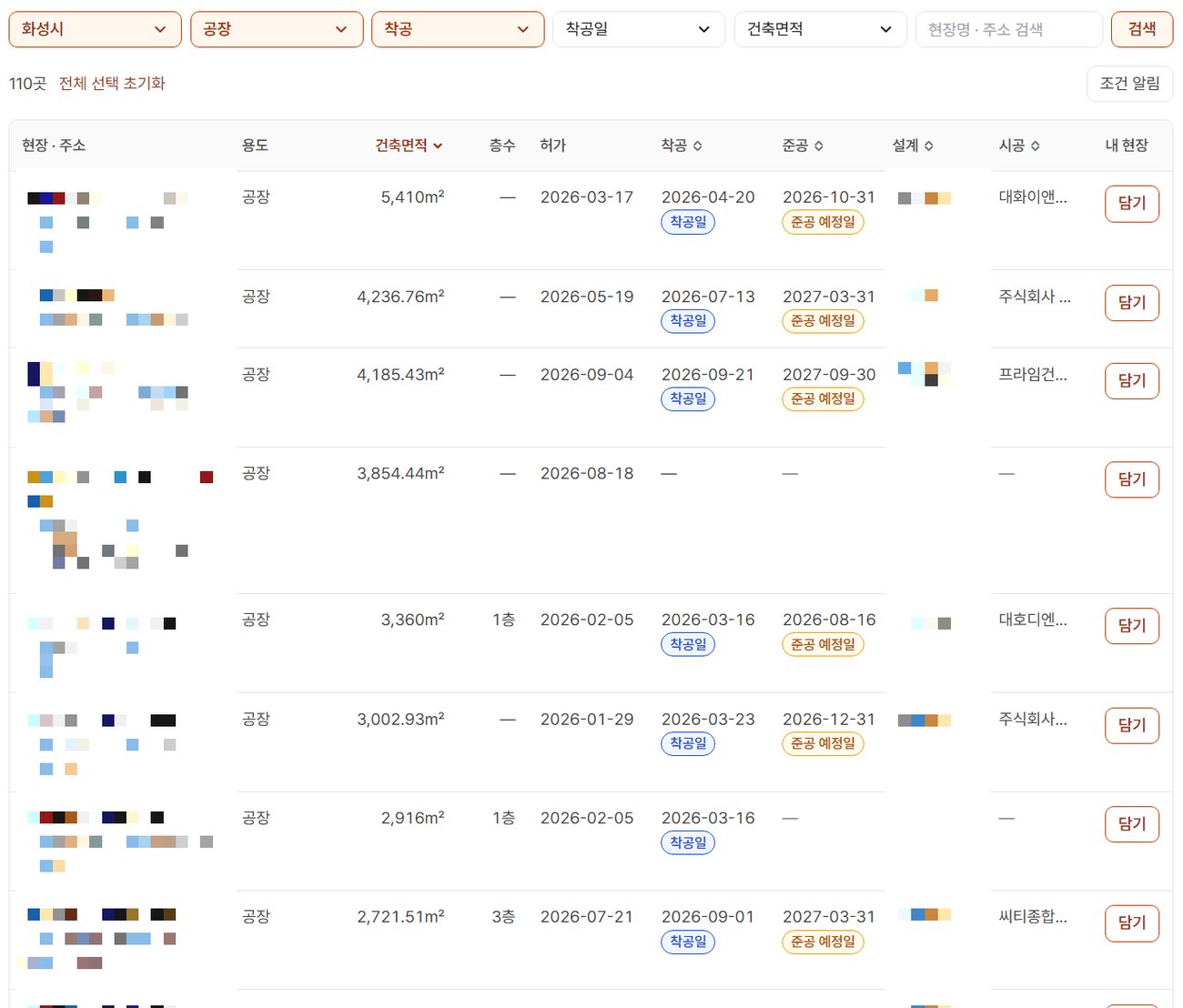Add the 4,185.43m² site with 담기
Viewport: 1183px width, 1008px height.
(1132, 380)
